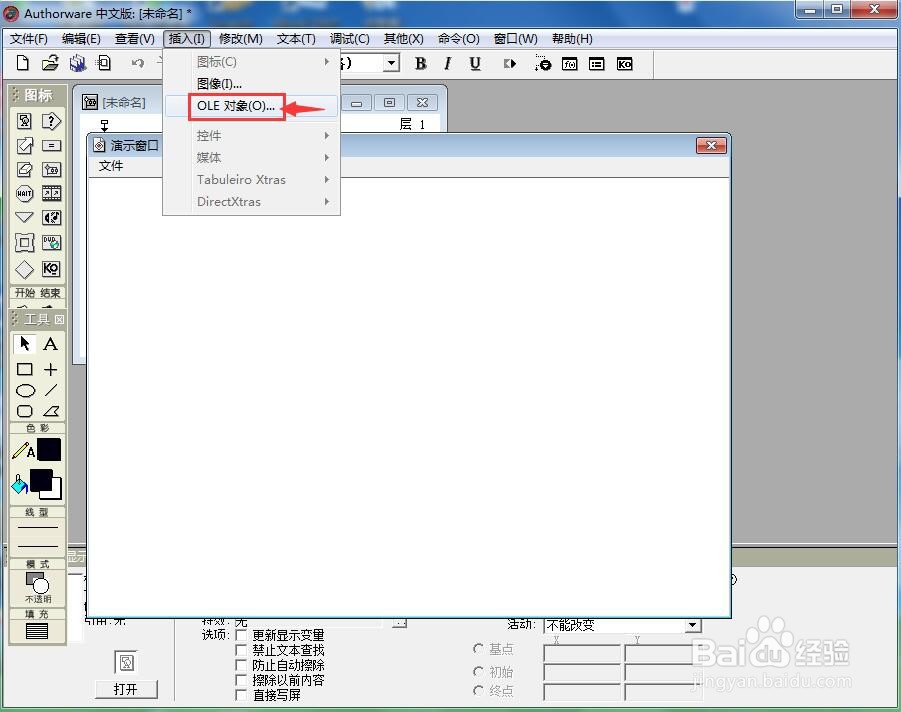Enable 擦除以前内容 checkbox

242,680
